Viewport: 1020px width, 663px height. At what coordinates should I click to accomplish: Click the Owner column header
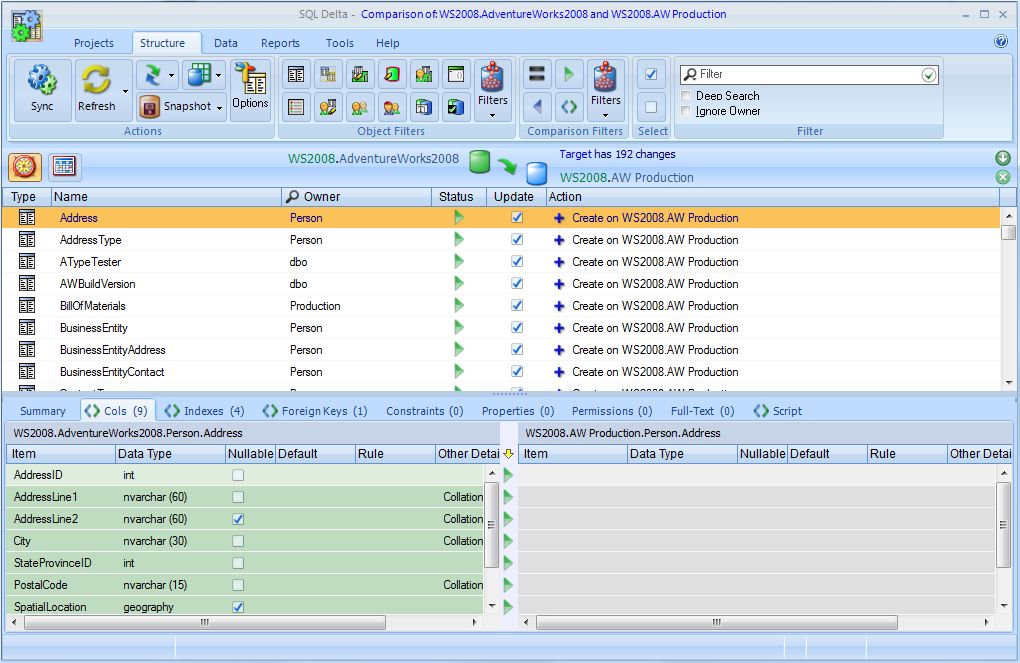(x=356, y=196)
